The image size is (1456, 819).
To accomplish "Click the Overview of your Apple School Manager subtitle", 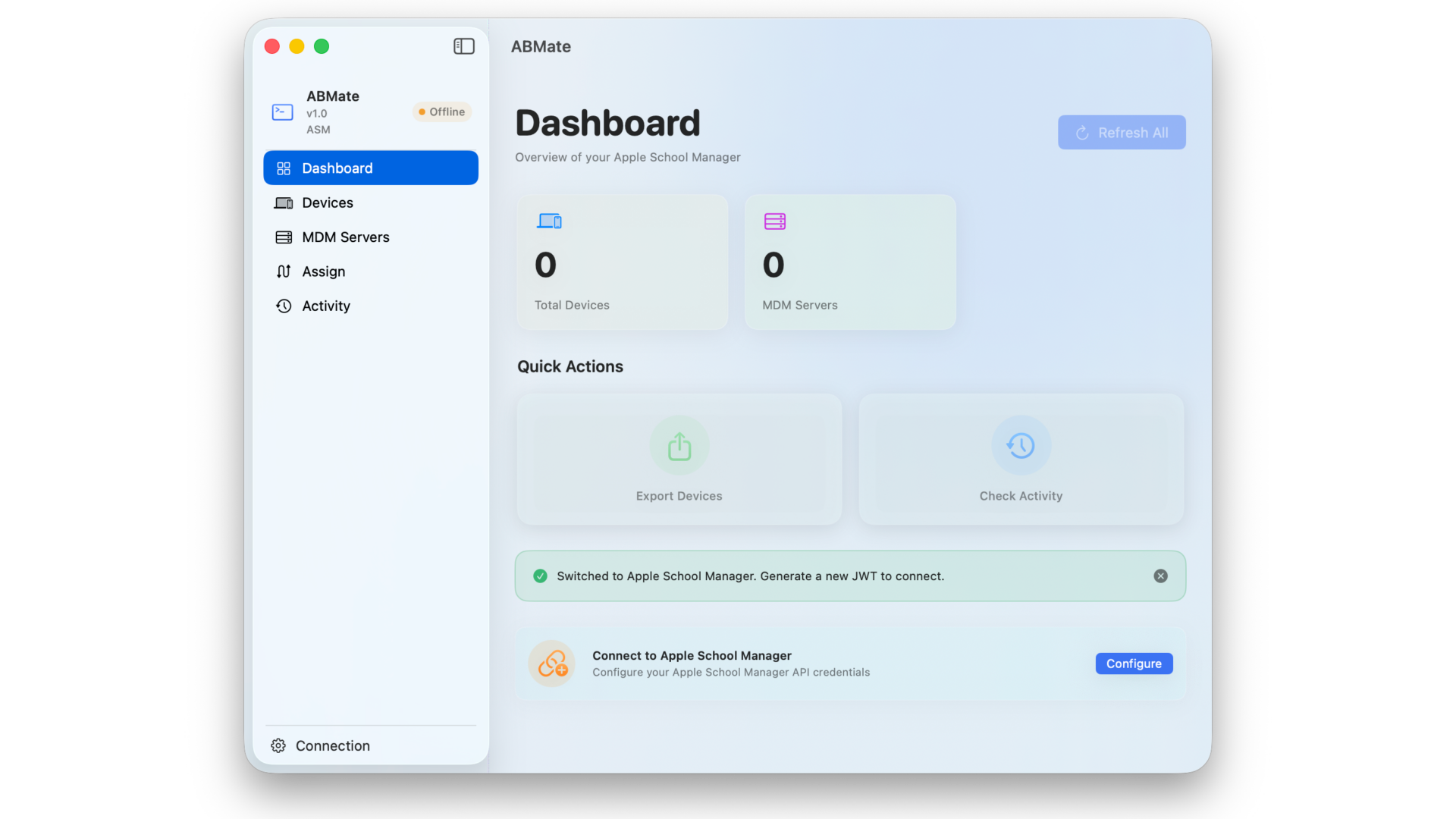I will pyautogui.click(x=628, y=157).
